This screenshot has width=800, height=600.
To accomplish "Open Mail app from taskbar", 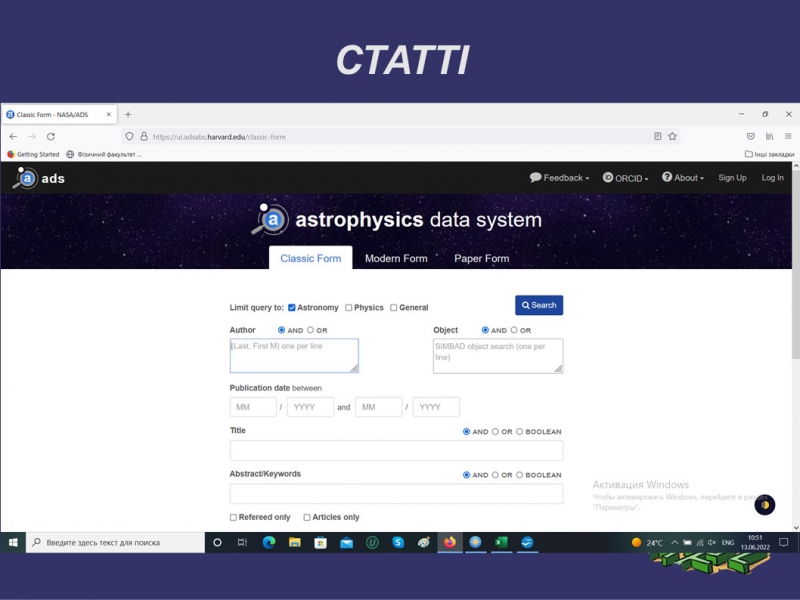I will (x=346, y=543).
